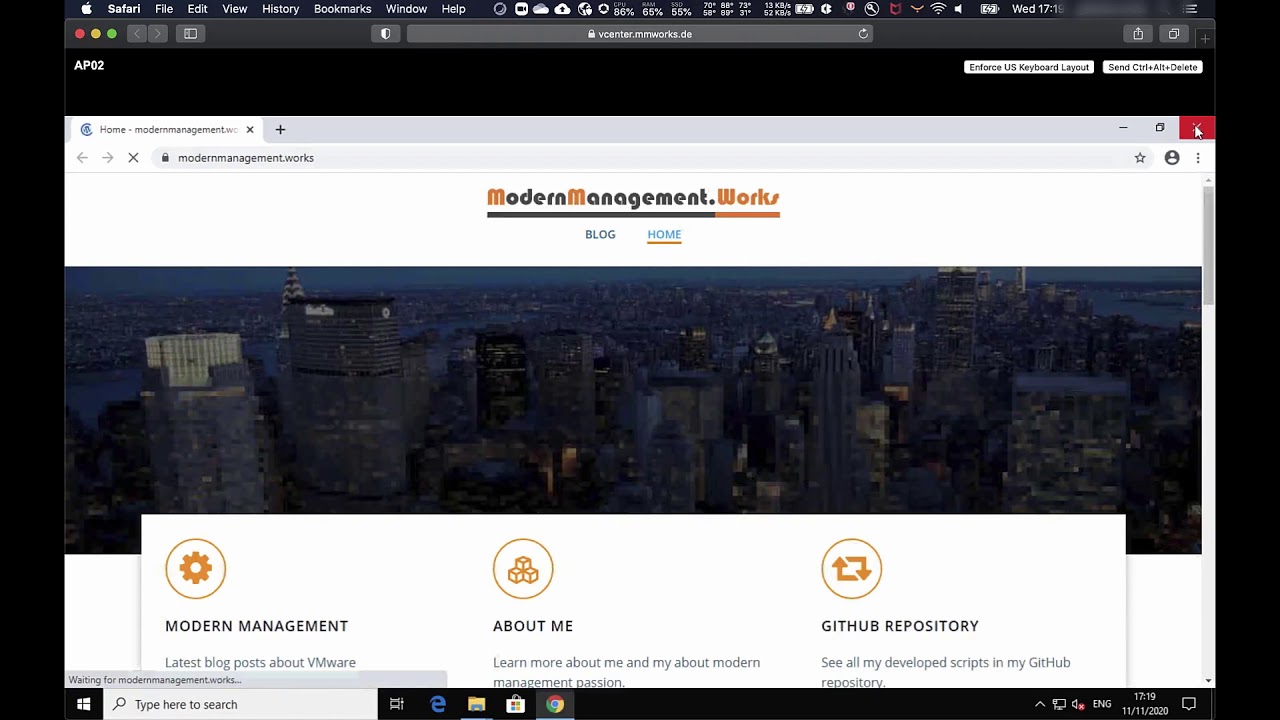Open Safari's Help menu

pos(454,9)
